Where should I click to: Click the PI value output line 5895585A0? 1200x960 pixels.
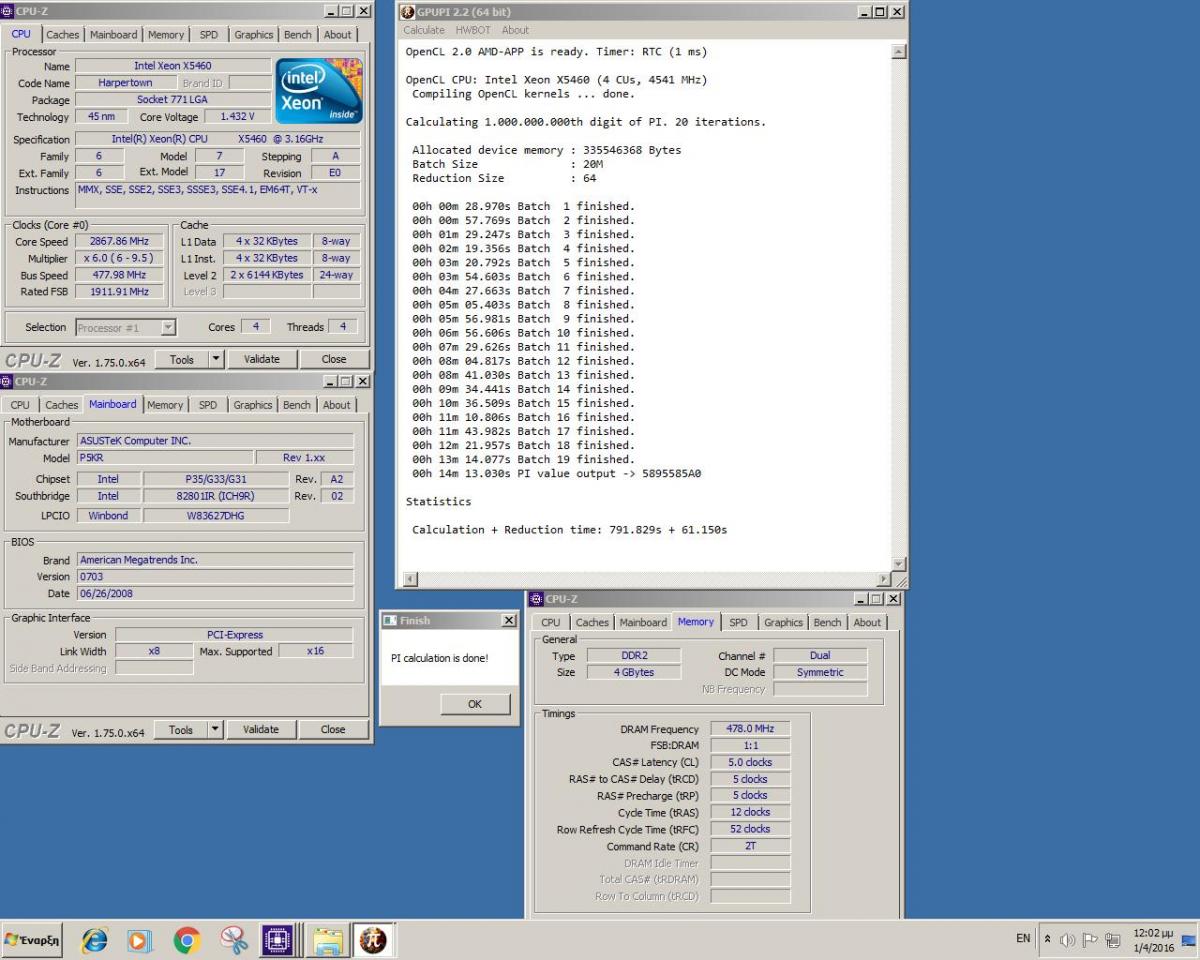pyautogui.click(x=557, y=473)
